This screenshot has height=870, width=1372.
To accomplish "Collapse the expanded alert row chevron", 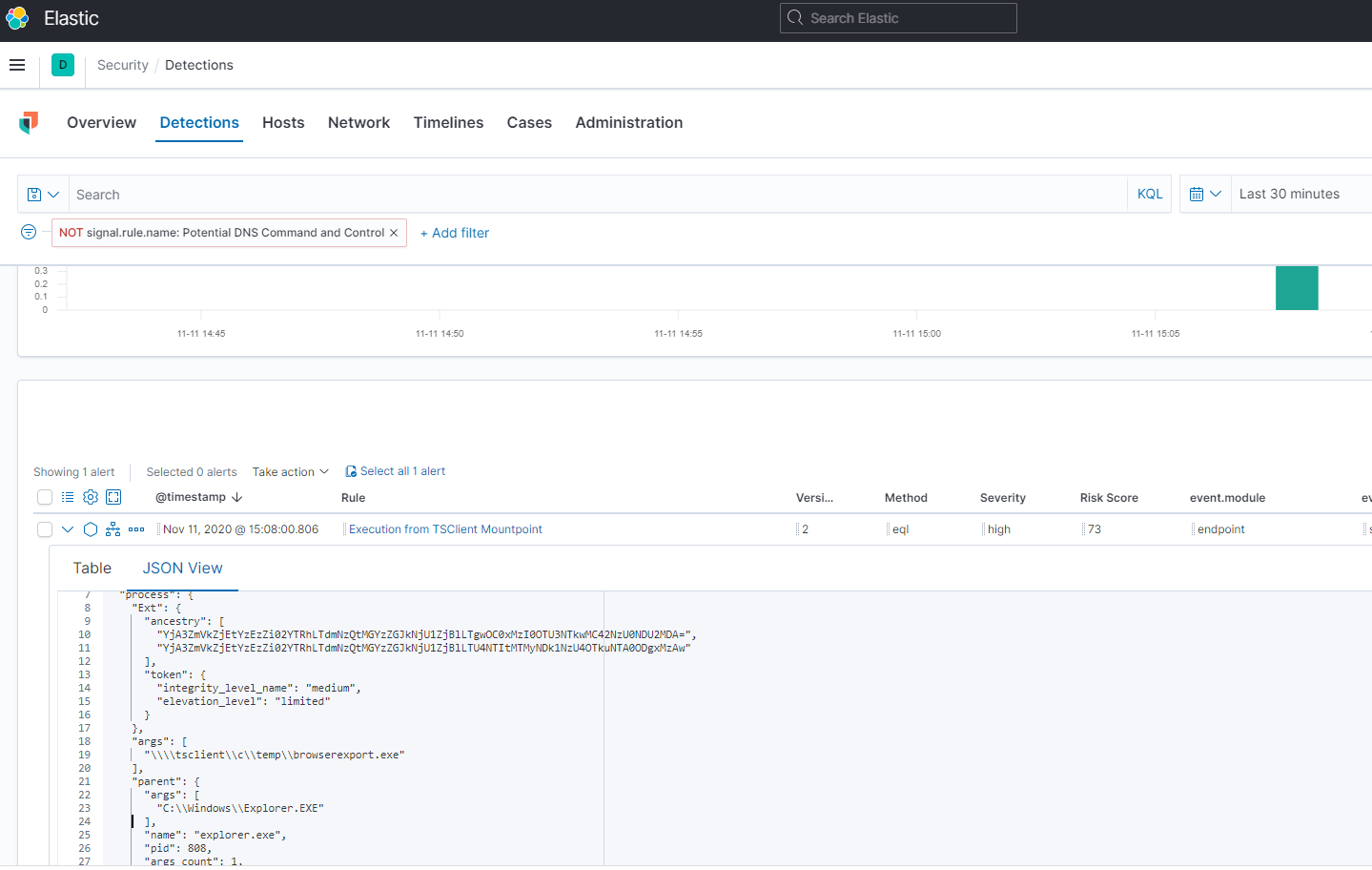I will (x=67, y=528).
